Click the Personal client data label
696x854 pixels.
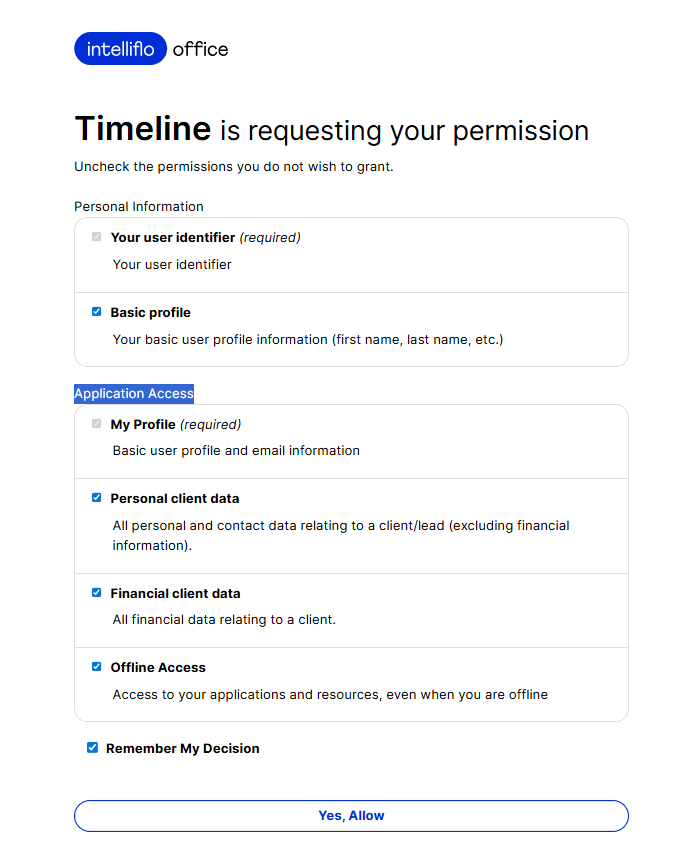(175, 499)
